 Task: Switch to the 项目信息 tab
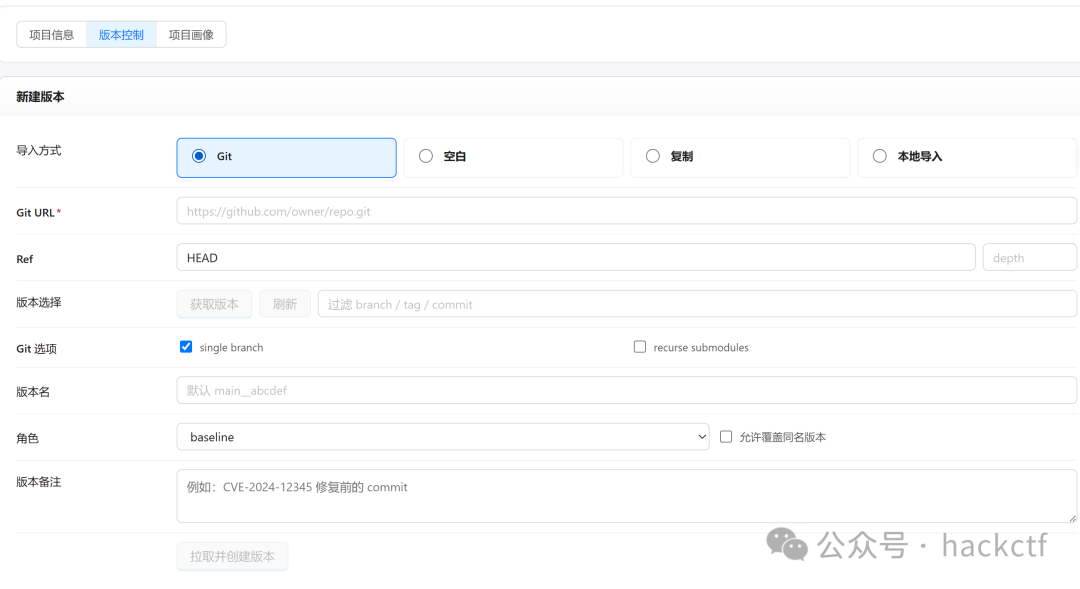click(x=52, y=34)
